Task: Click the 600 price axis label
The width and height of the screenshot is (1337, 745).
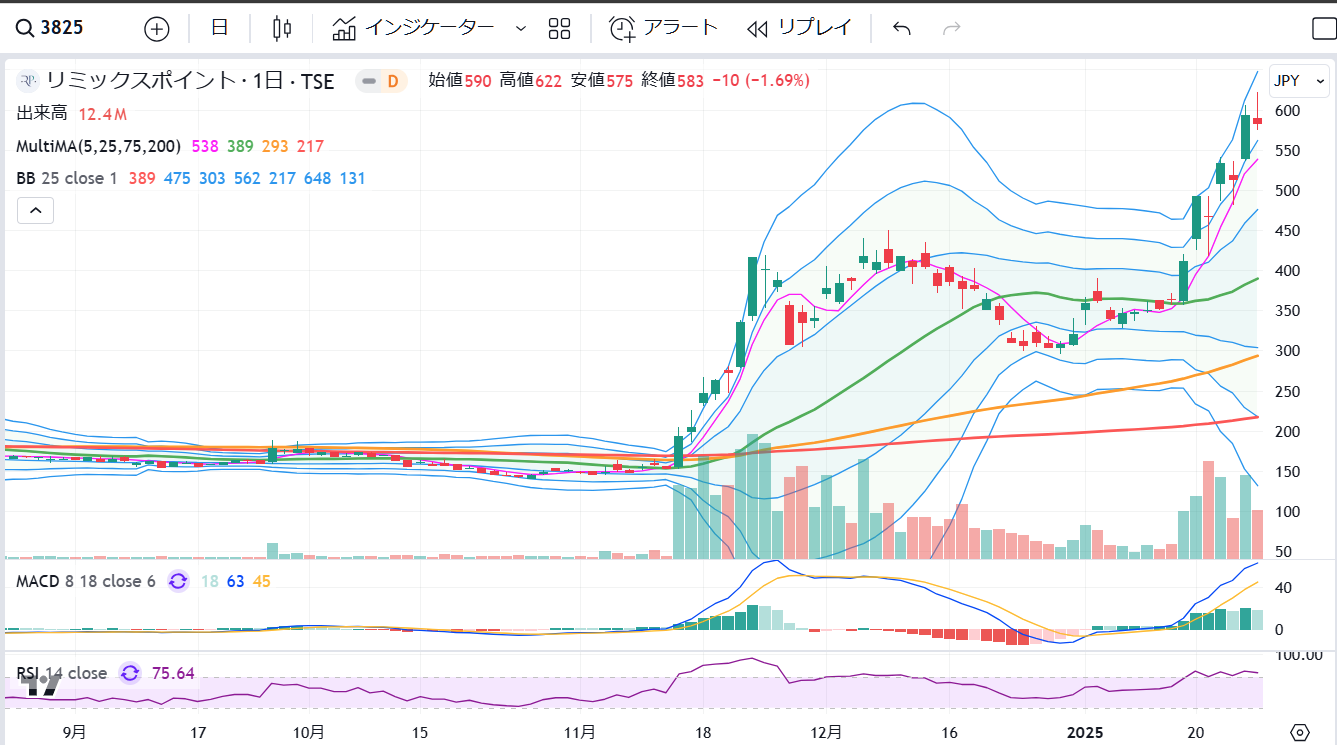Action: point(1288,110)
